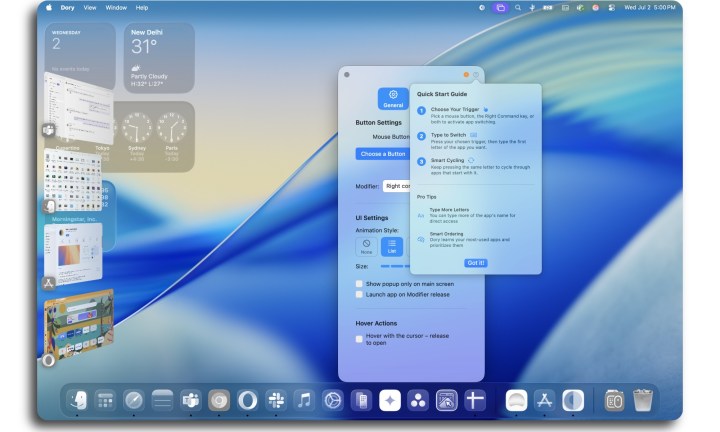The width and height of the screenshot is (720, 432).
Task: Click the highlighted Dory menu bar icon
Action: point(500,7)
